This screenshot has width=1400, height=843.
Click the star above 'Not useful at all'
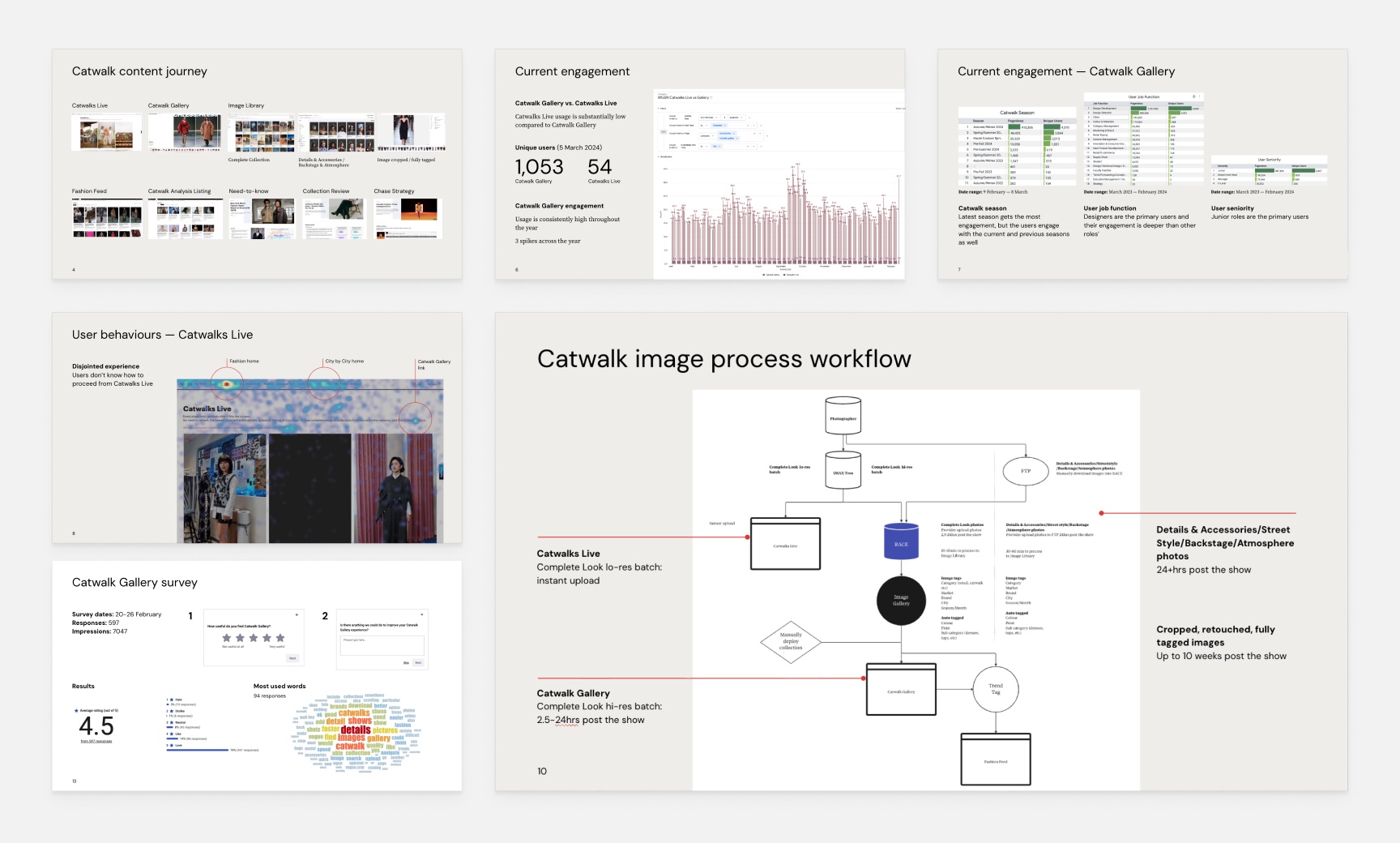[x=227, y=638]
